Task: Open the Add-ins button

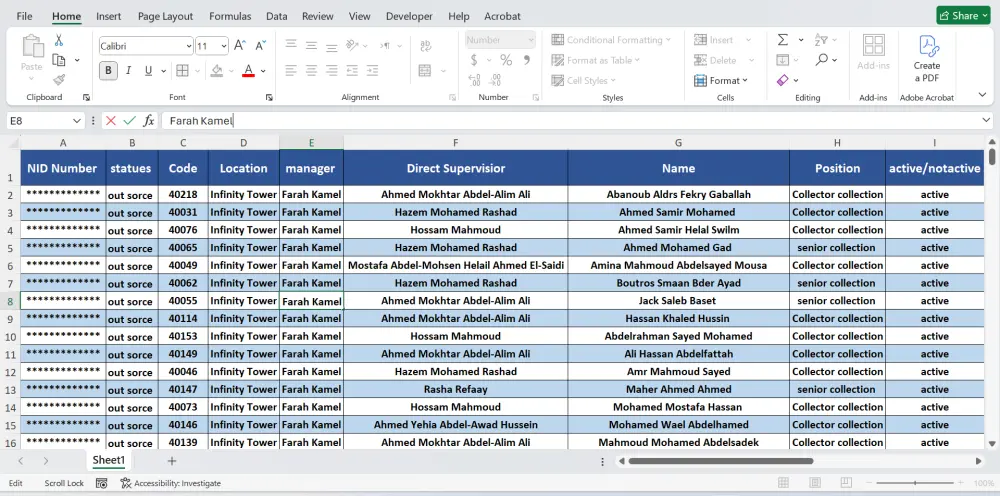Action: click(x=873, y=52)
